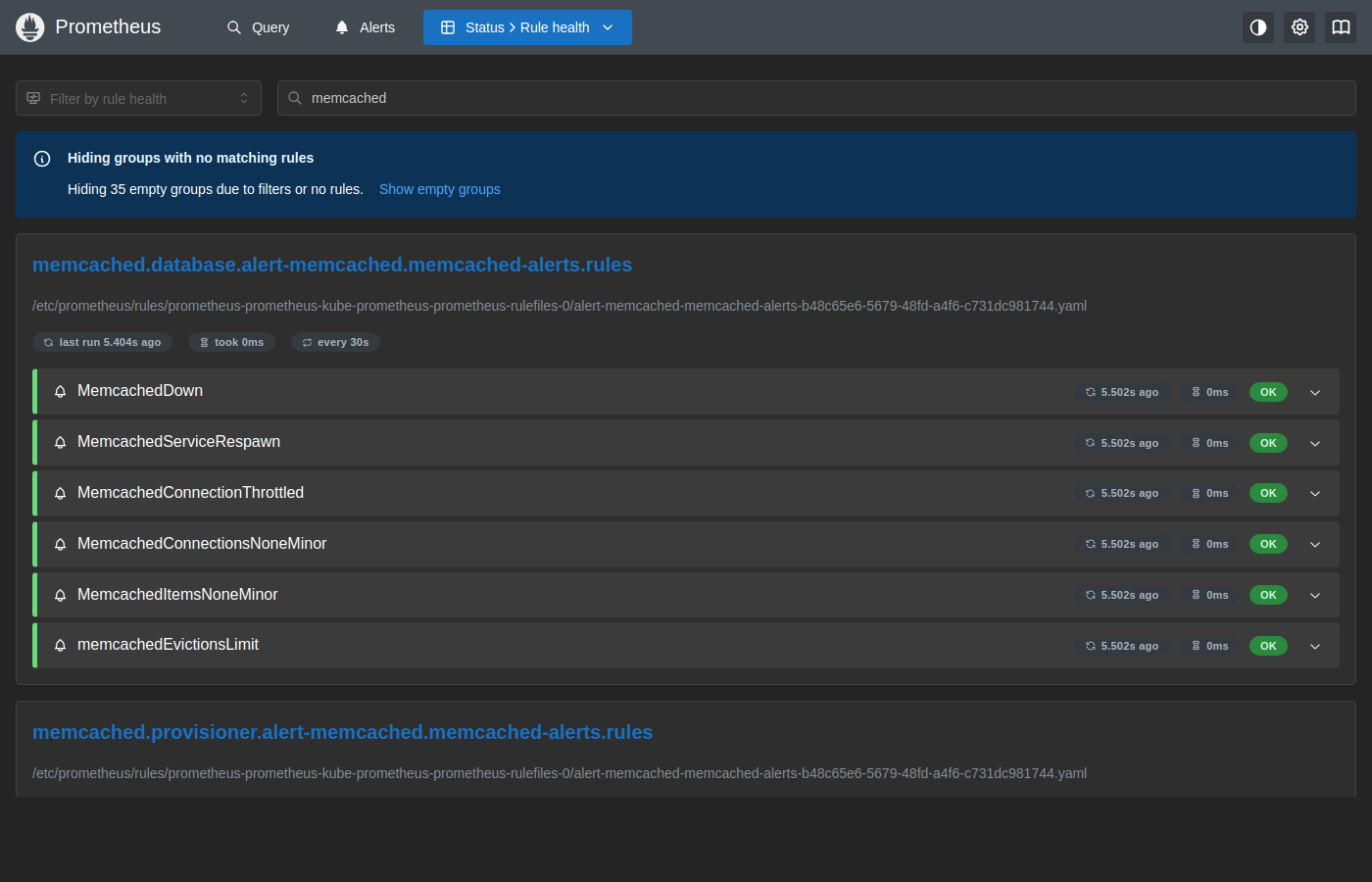Image resolution: width=1372 pixels, height=882 pixels.
Task: Click the 0ms badge on MemcachedConnectionsNoneMinor
Action: 1210,544
